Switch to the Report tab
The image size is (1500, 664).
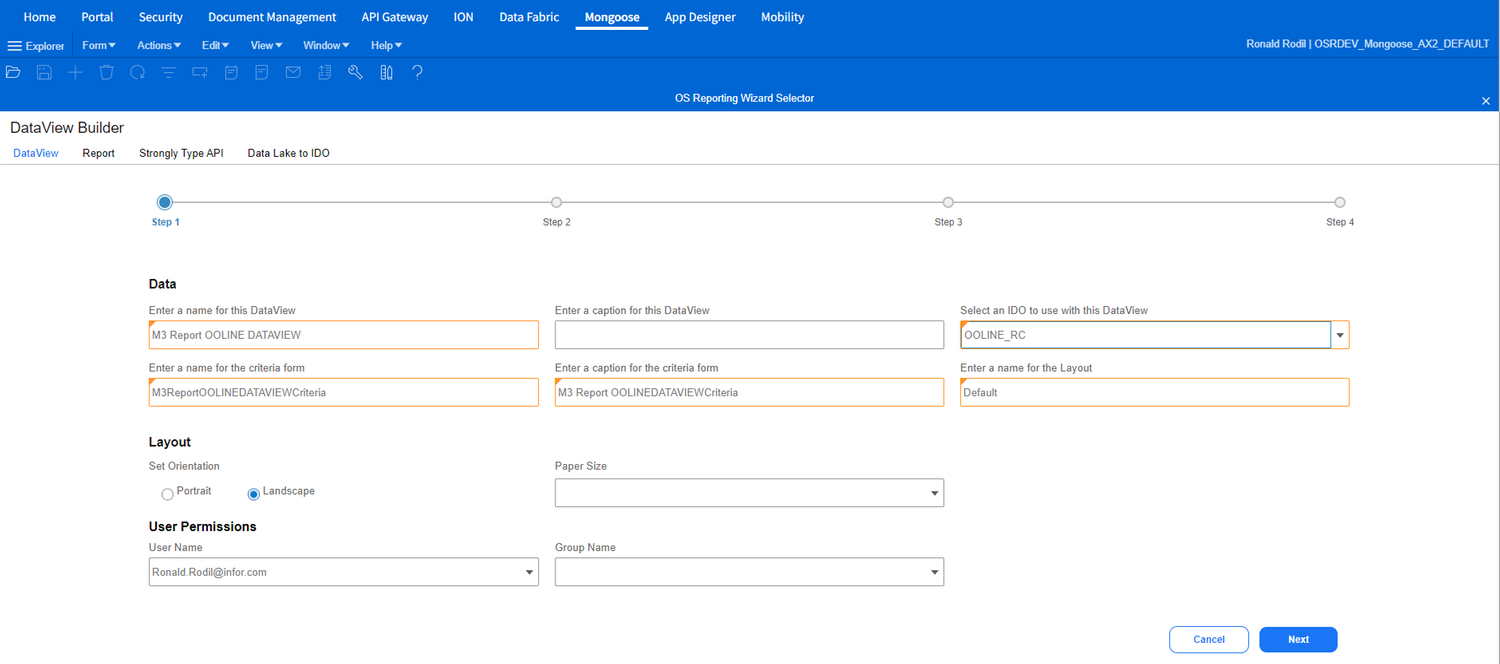tap(98, 153)
